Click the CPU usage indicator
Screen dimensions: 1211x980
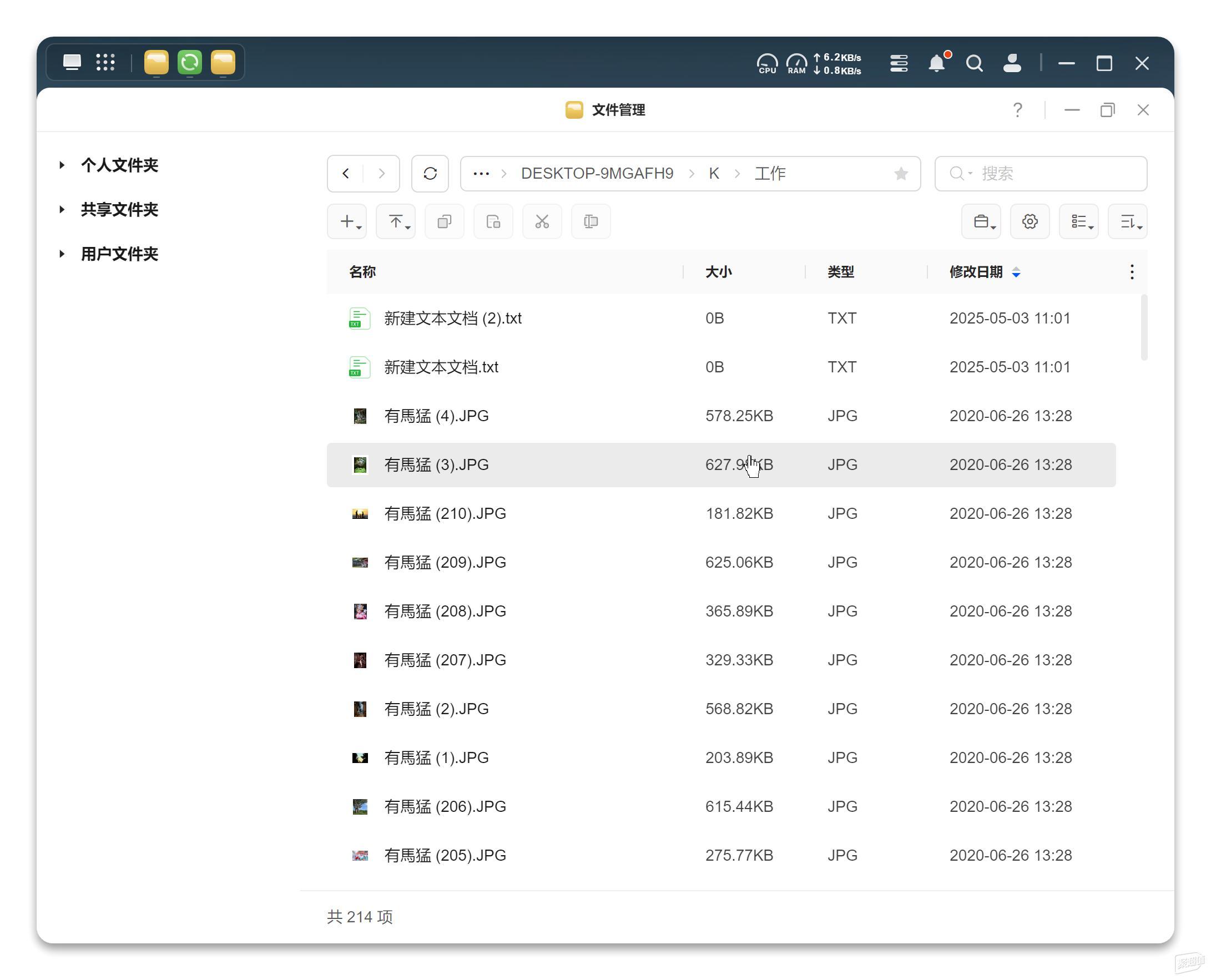766,63
